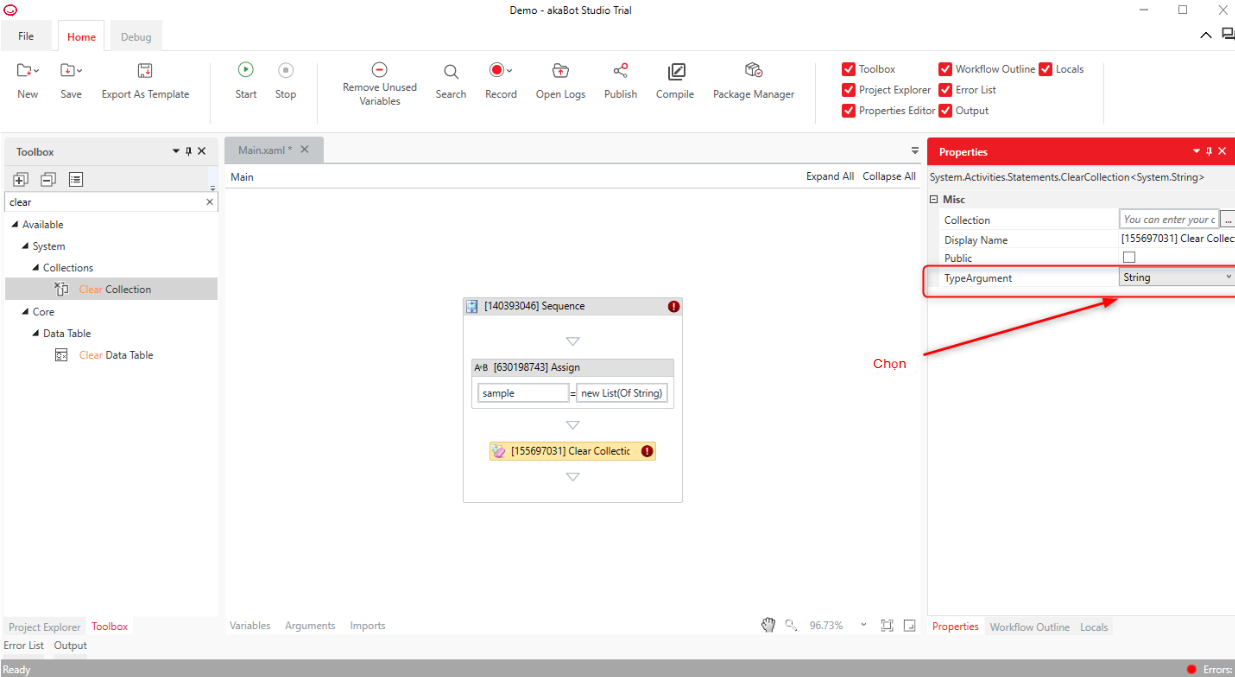The image size is (1235, 677).
Task: Click the overview minimap icon
Action: pos(909,625)
